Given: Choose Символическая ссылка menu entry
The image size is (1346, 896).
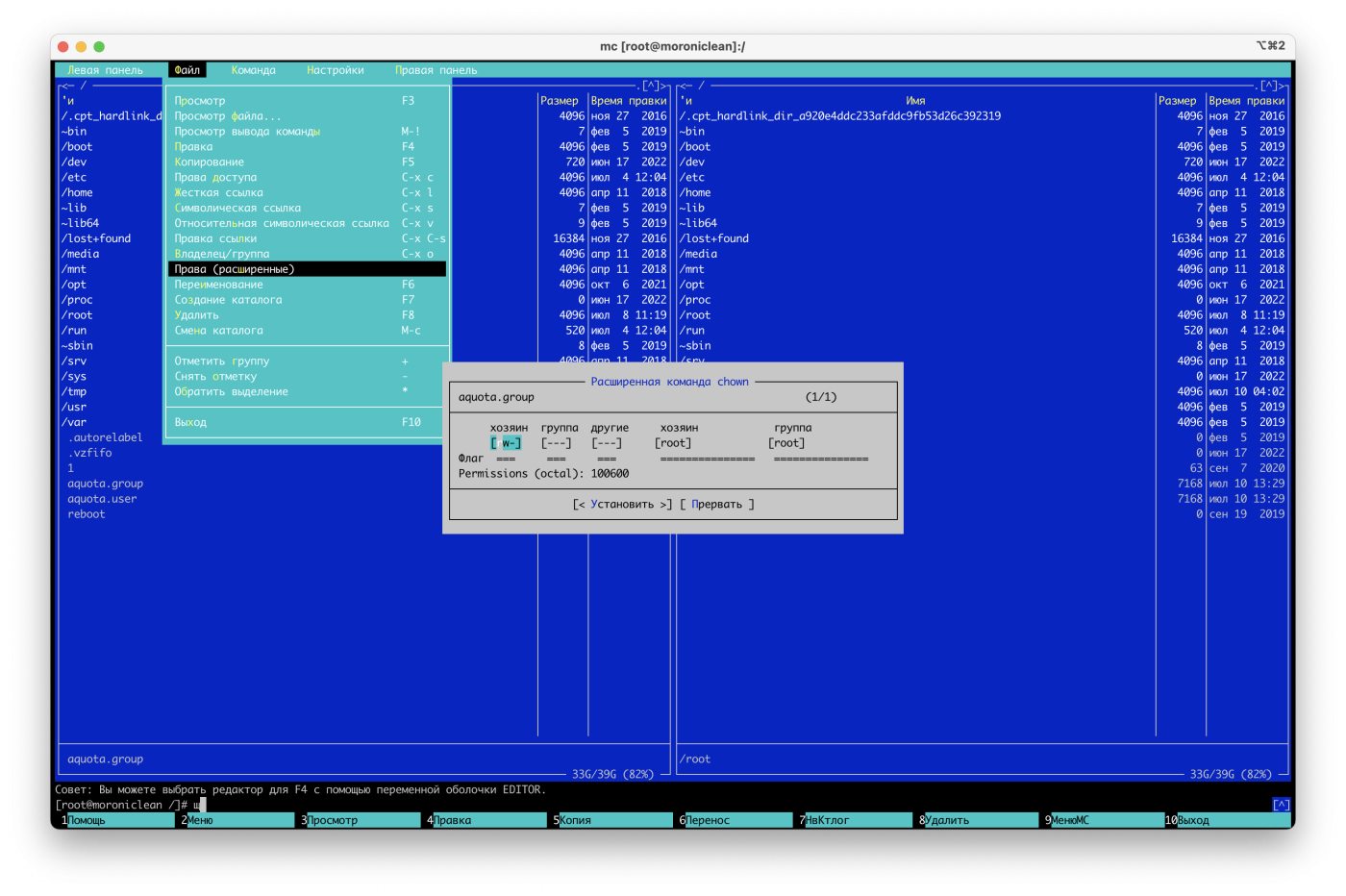Looking at the screenshot, I should coord(308,209).
